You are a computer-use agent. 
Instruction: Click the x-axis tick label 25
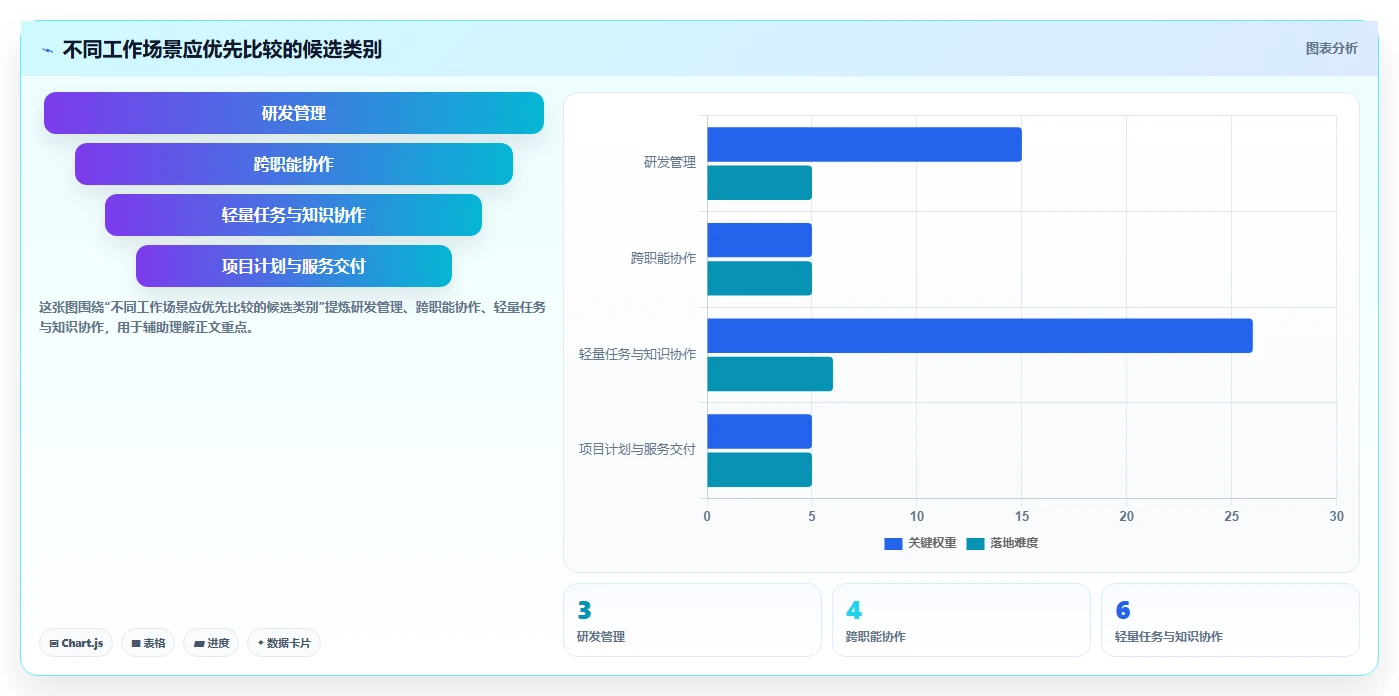(x=1231, y=516)
